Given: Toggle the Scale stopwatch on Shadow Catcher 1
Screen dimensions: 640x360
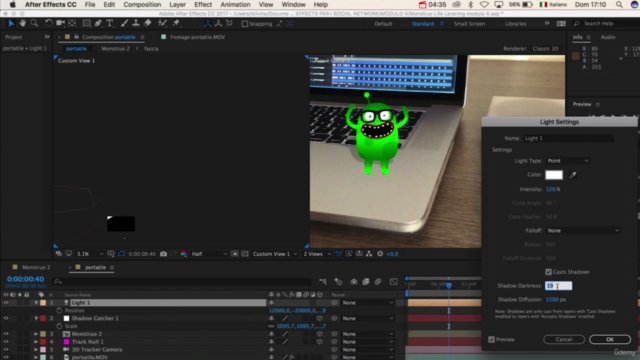Looking at the screenshot, I should pyautogui.click(x=60, y=326).
